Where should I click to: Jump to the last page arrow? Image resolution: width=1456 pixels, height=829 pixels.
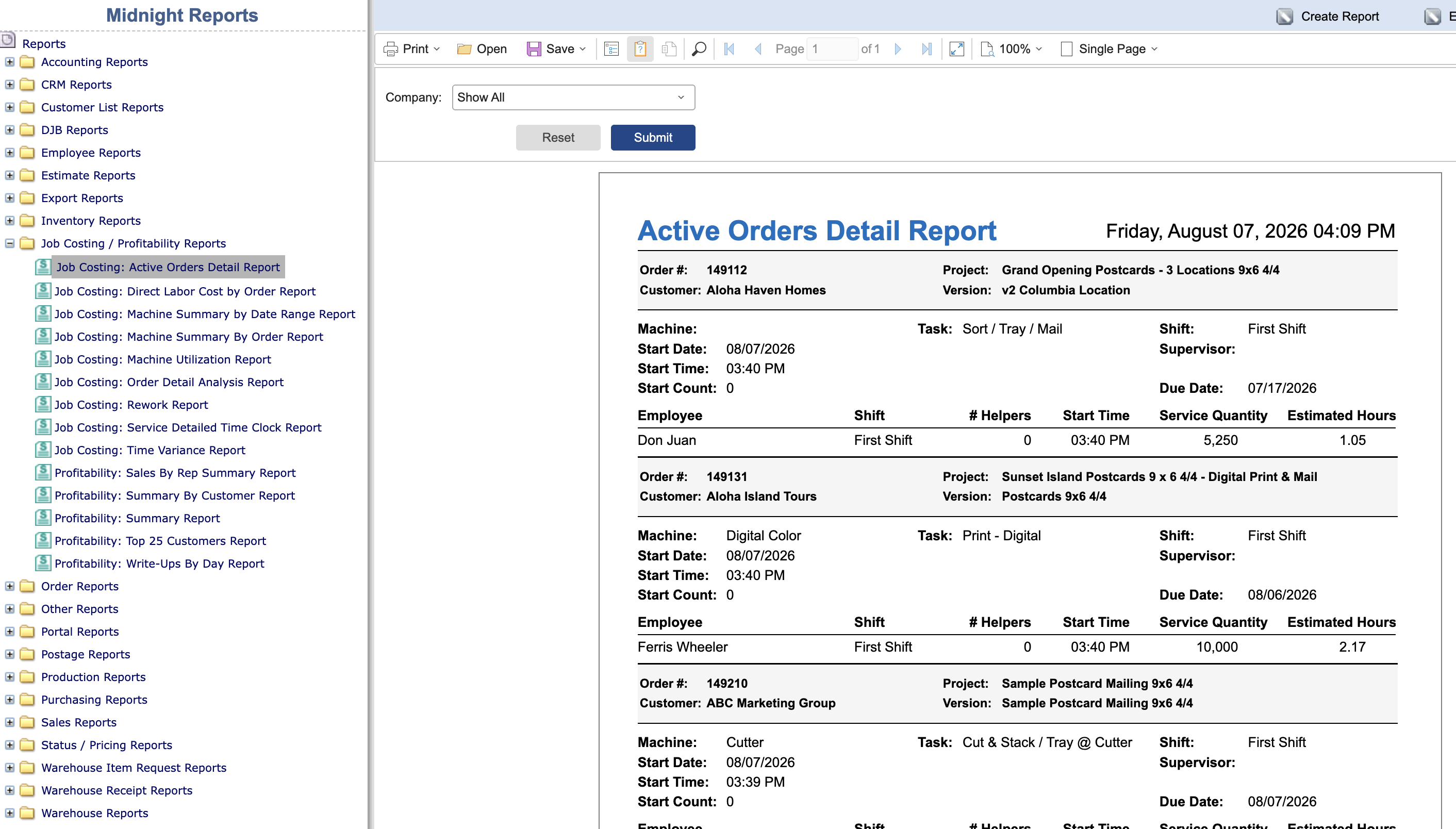[x=927, y=49]
